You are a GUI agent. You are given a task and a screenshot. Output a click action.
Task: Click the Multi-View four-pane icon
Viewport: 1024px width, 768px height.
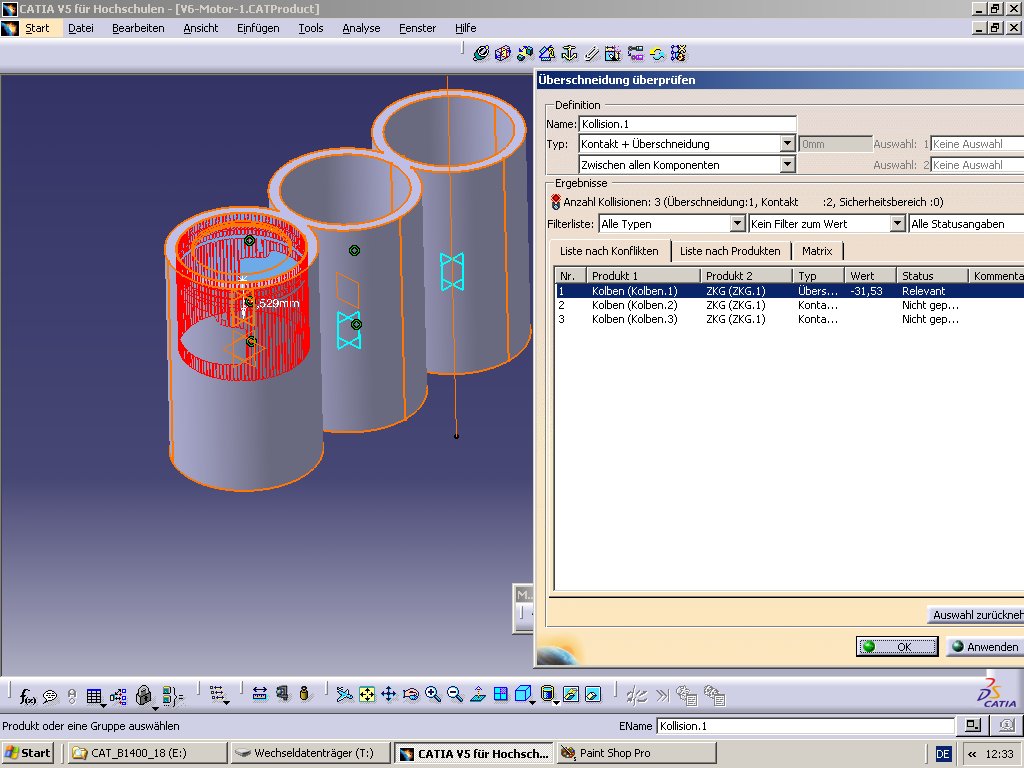tap(501, 694)
